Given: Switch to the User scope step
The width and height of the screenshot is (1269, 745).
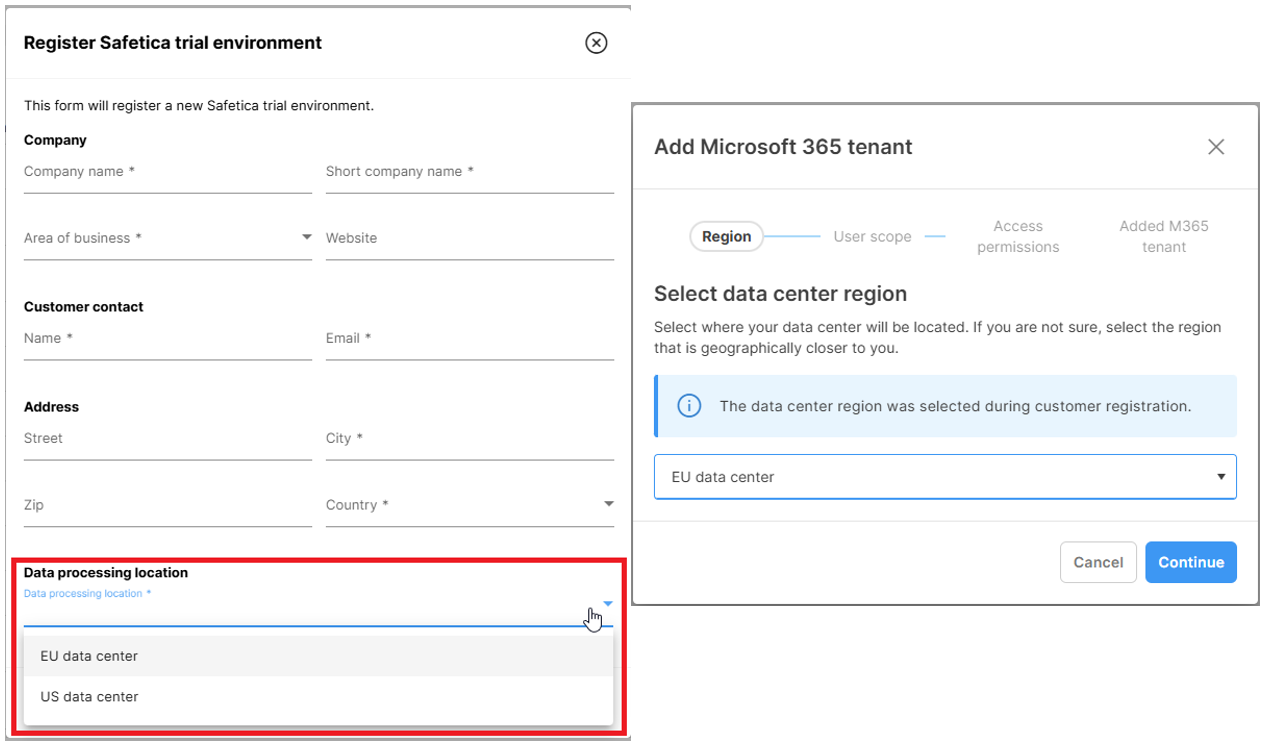Looking at the screenshot, I should (872, 236).
